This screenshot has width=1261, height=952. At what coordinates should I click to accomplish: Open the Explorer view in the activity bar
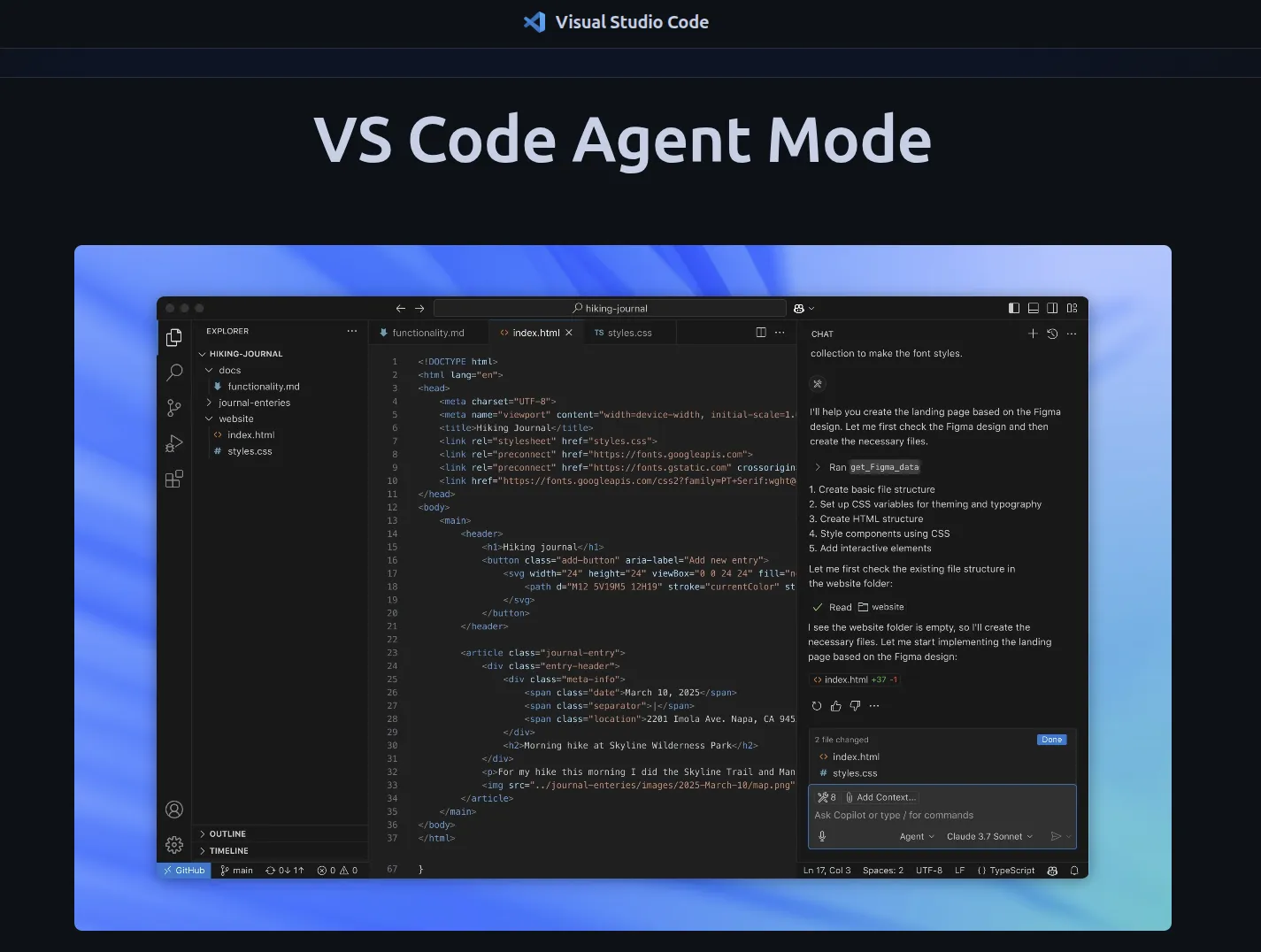(174, 337)
